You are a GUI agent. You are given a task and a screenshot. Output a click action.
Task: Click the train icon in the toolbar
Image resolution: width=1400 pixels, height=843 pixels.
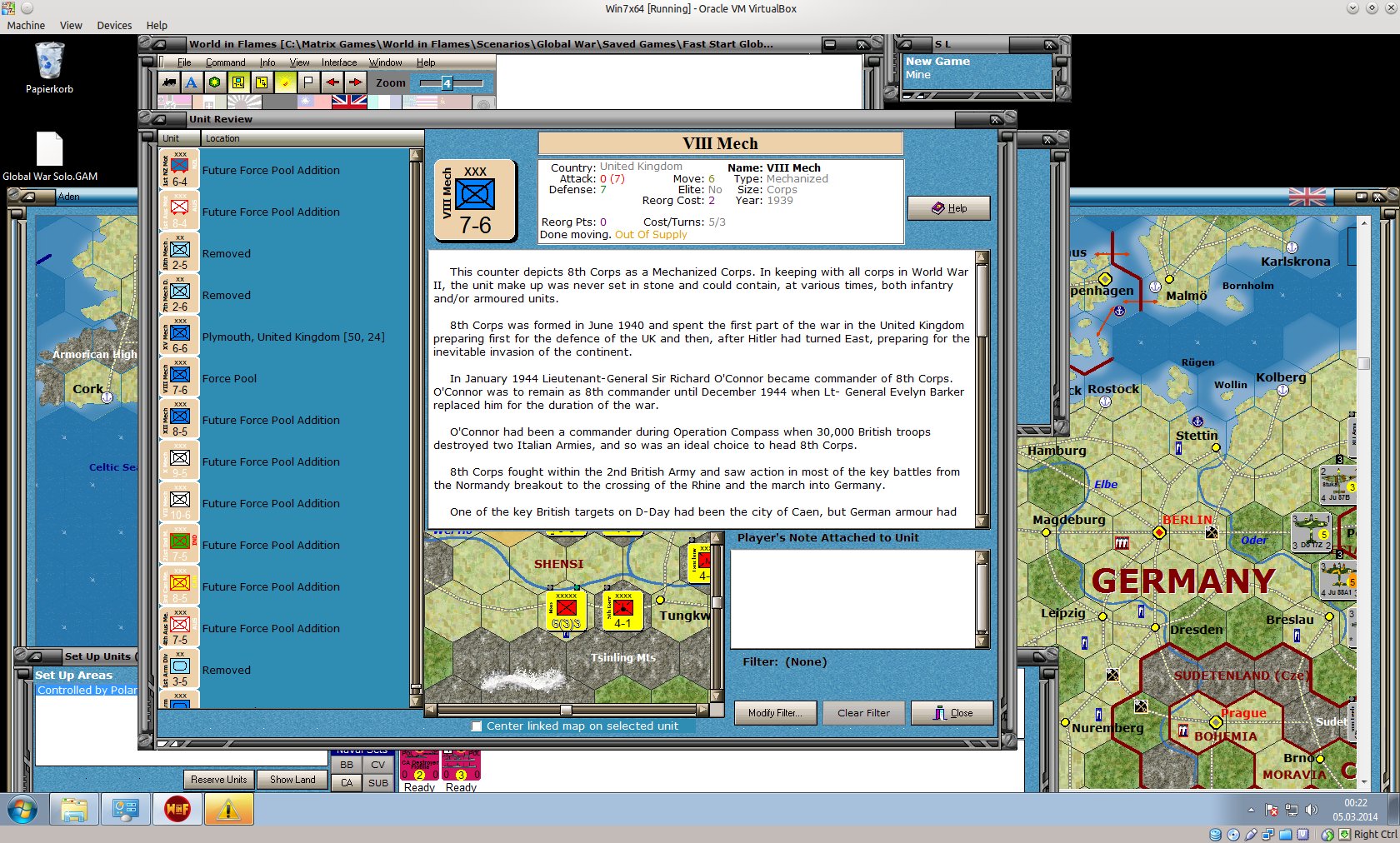[169, 82]
